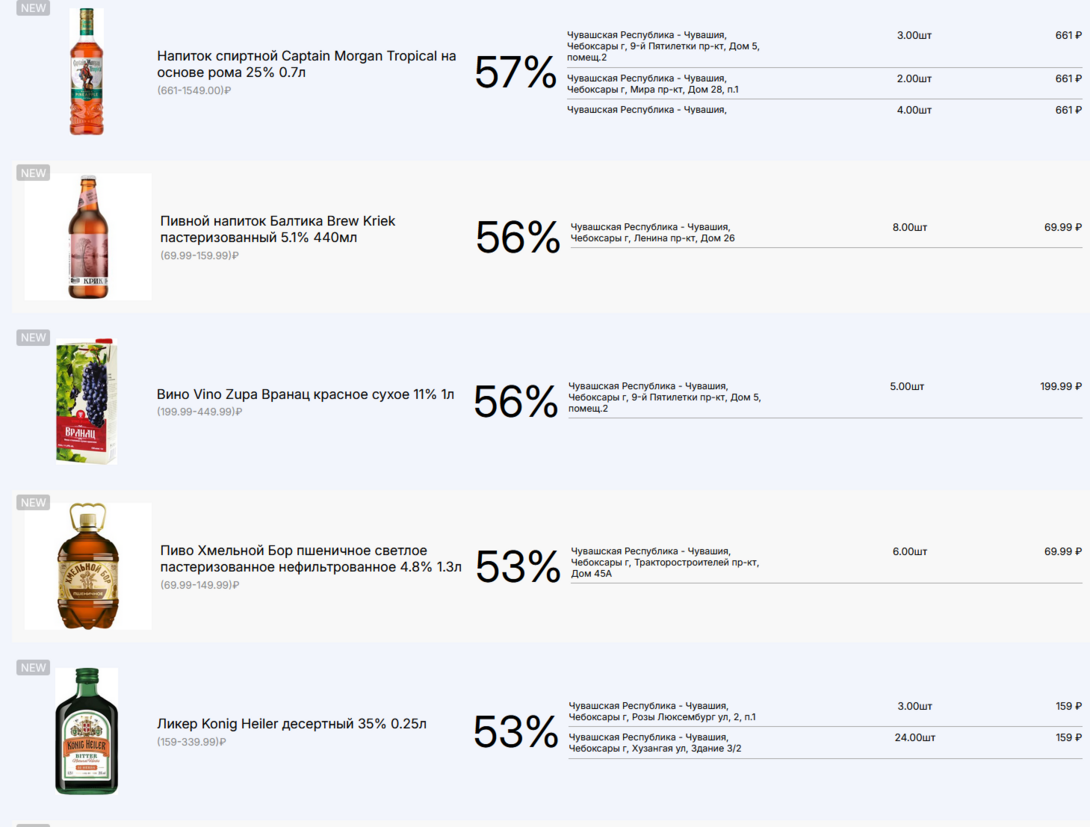Click the Ликер Konig Heiler десертный title
This screenshot has height=827, width=1090.
click(292, 723)
